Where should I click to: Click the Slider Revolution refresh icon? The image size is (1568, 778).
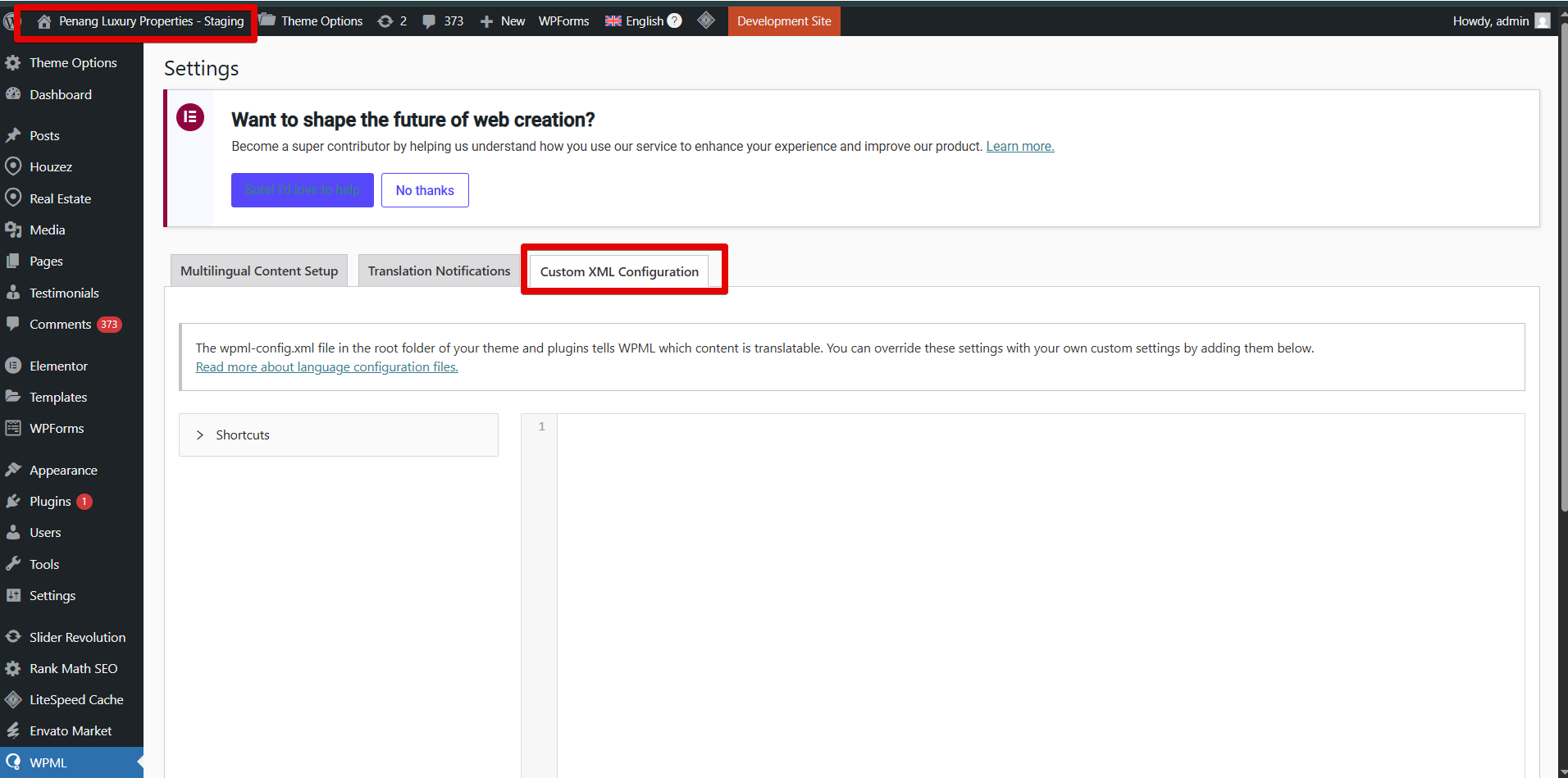(13, 637)
